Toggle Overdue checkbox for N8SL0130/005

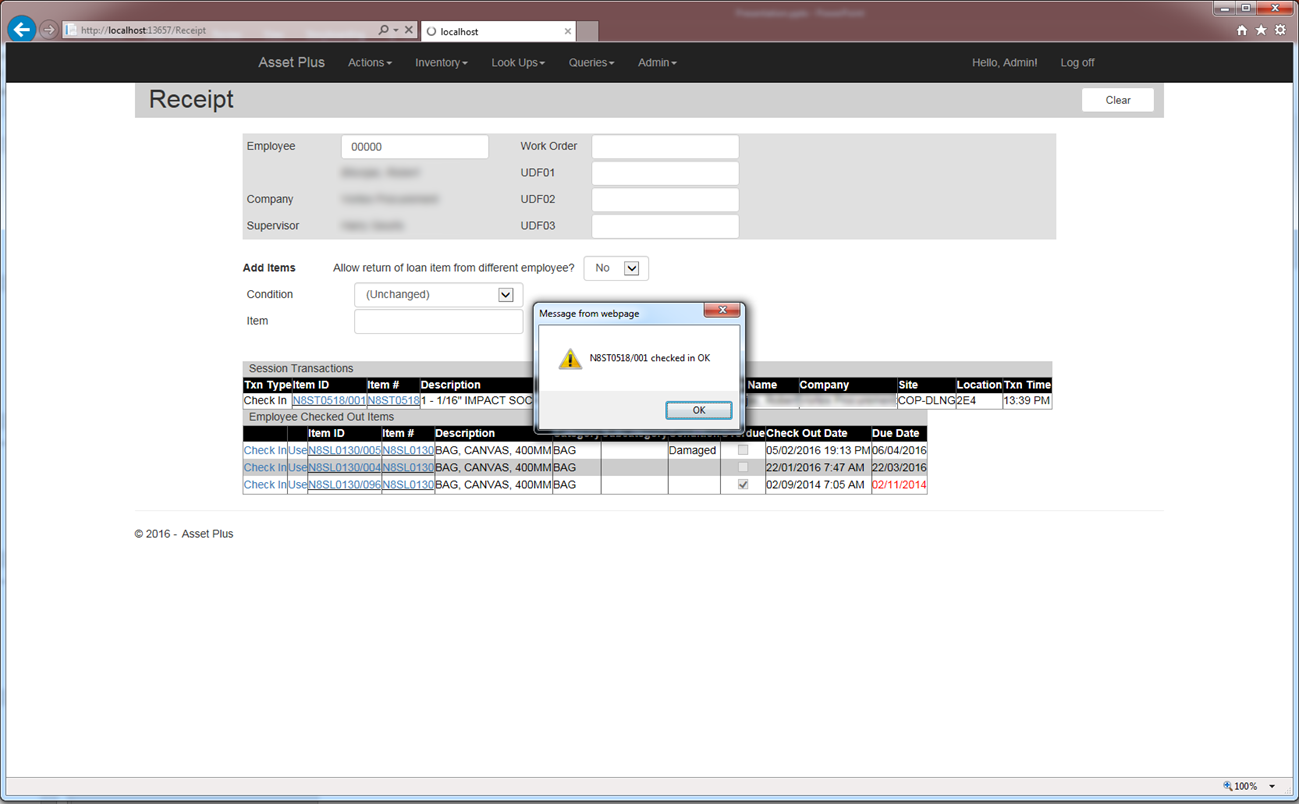tap(743, 450)
